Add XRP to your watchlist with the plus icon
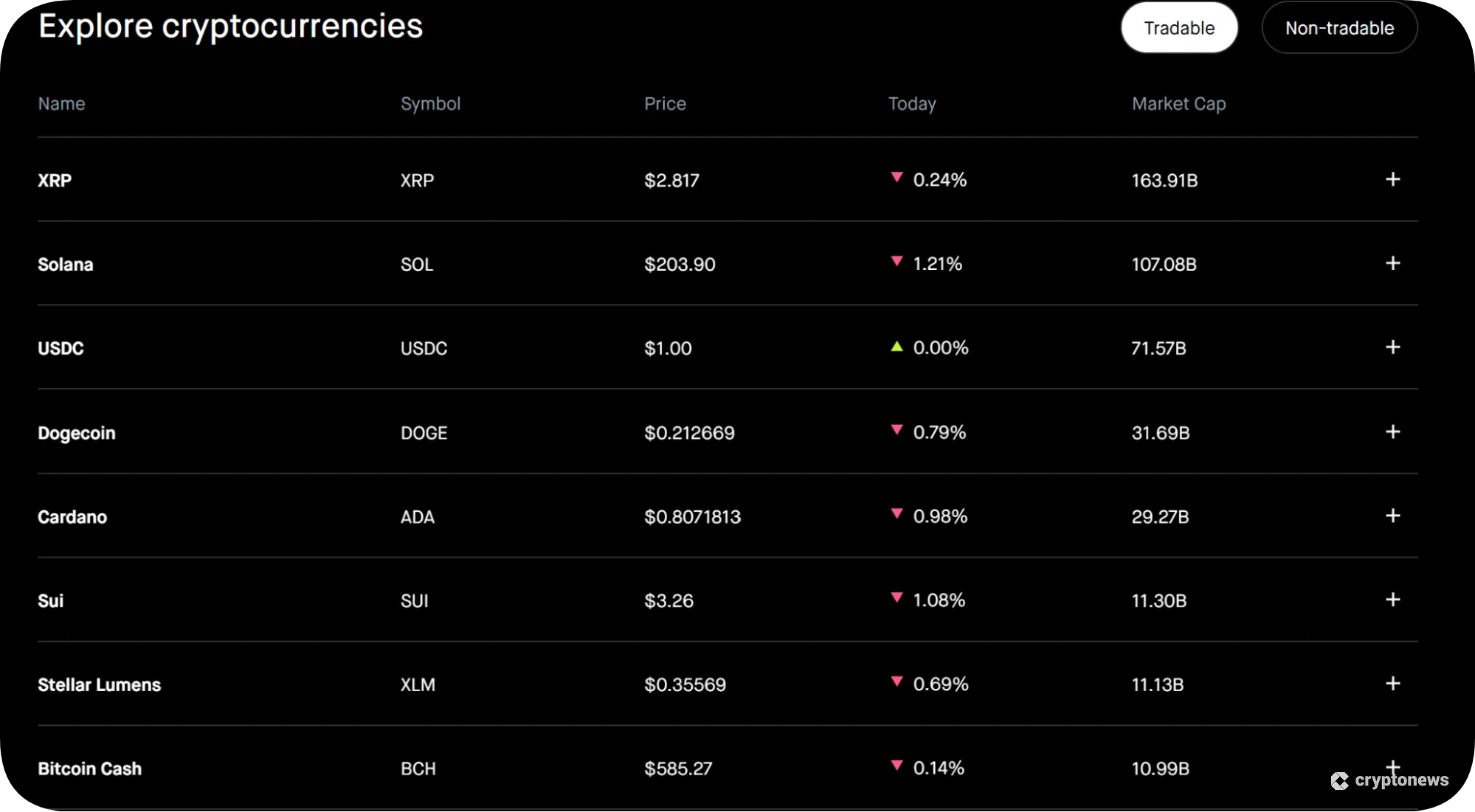Image resolution: width=1475 pixels, height=812 pixels. click(1393, 179)
